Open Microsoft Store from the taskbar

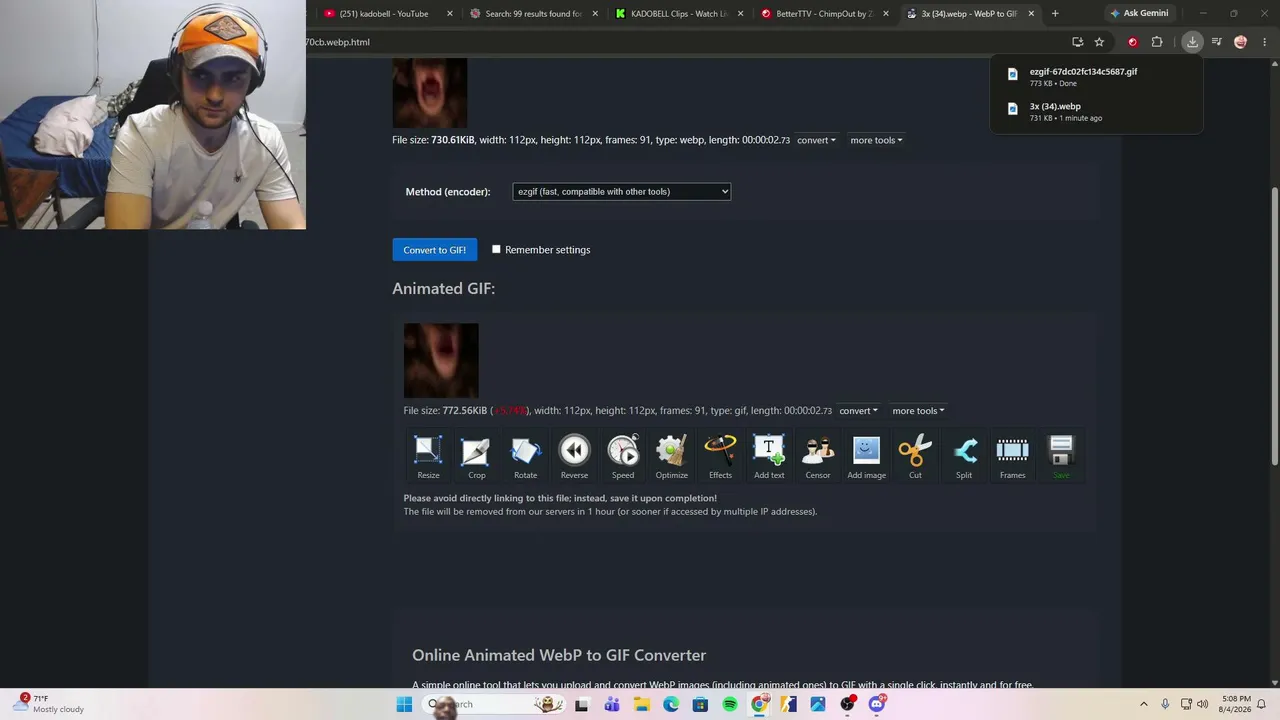click(700, 704)
